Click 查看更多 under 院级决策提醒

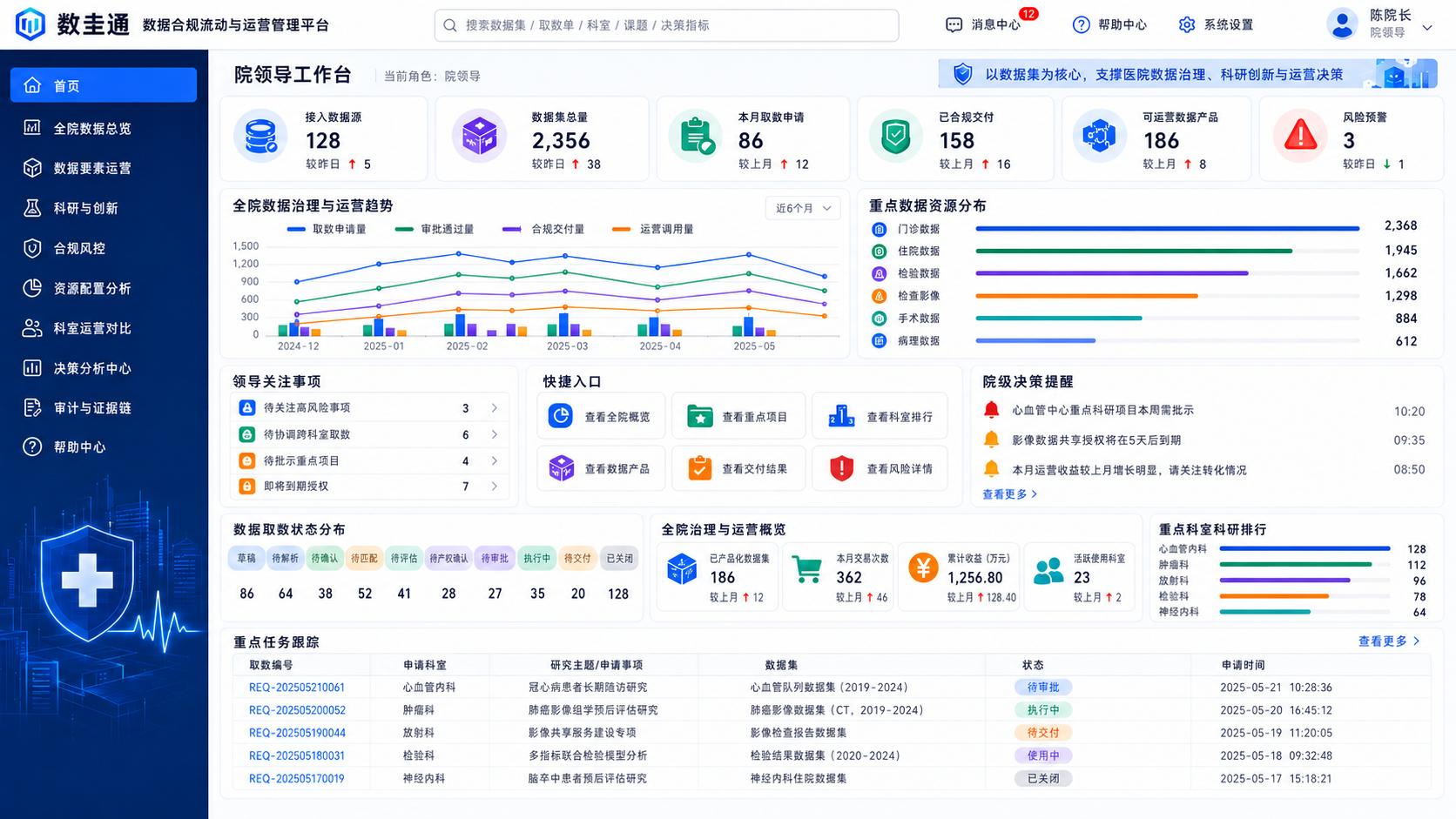[1010, 494]
